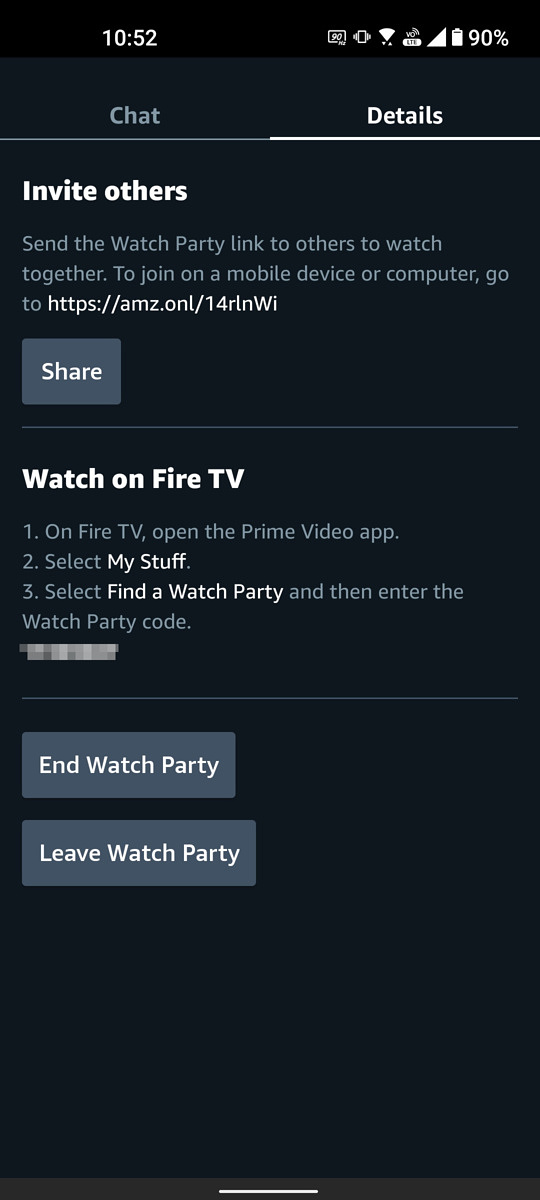Select the Details tab
Image resolution: width=540 pixels, height=1200 pixels.
[x=405, y=116]
